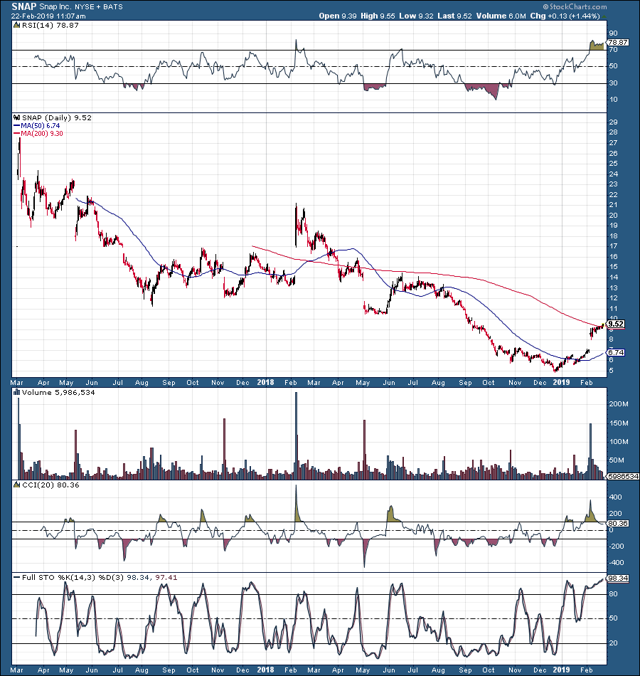
Task: Click the 'Volume 6.0M' header value
Action: pyautogui.click(x=501, y=16)
